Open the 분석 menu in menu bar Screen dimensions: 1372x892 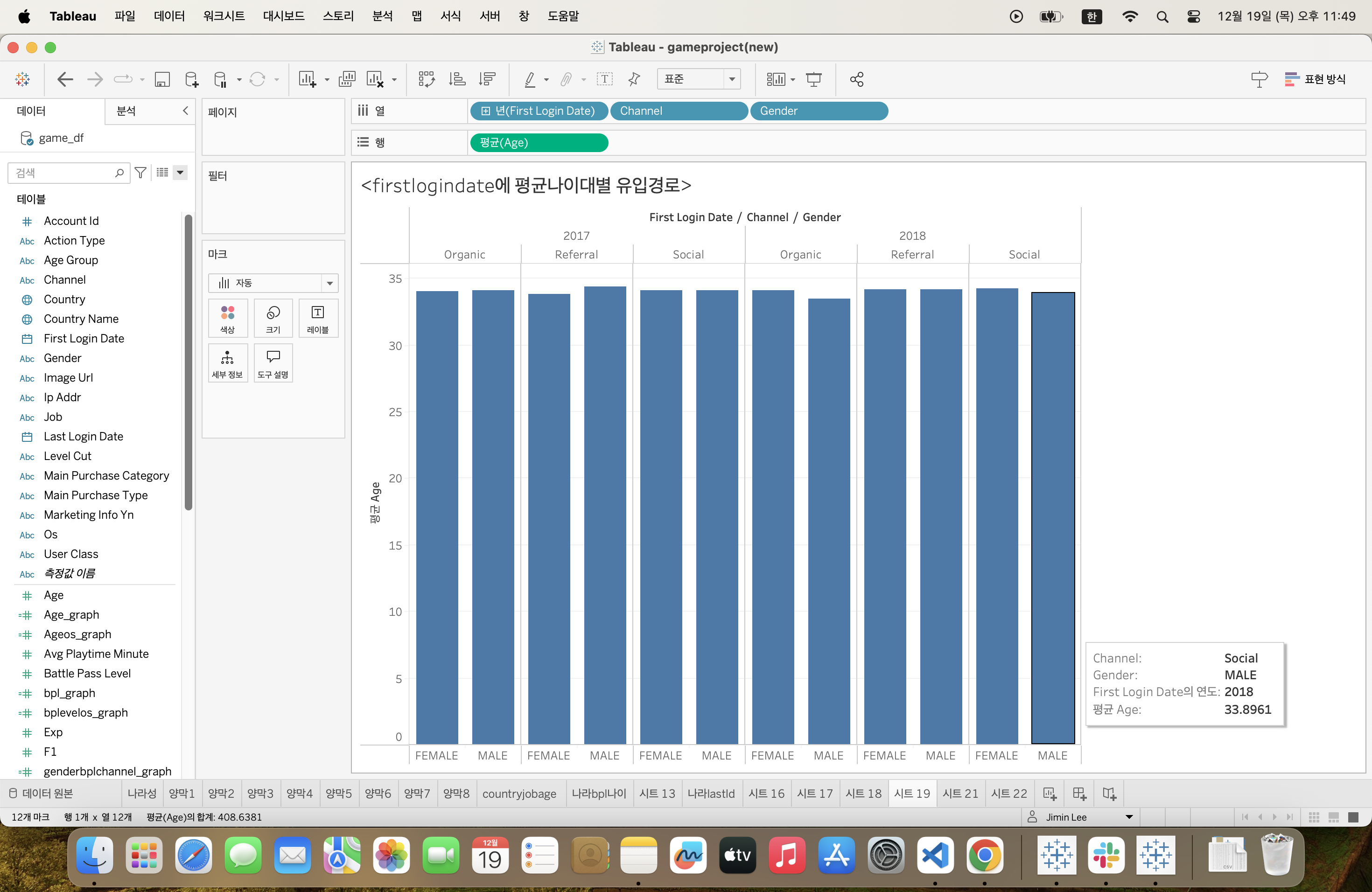(x=382, y=16)
